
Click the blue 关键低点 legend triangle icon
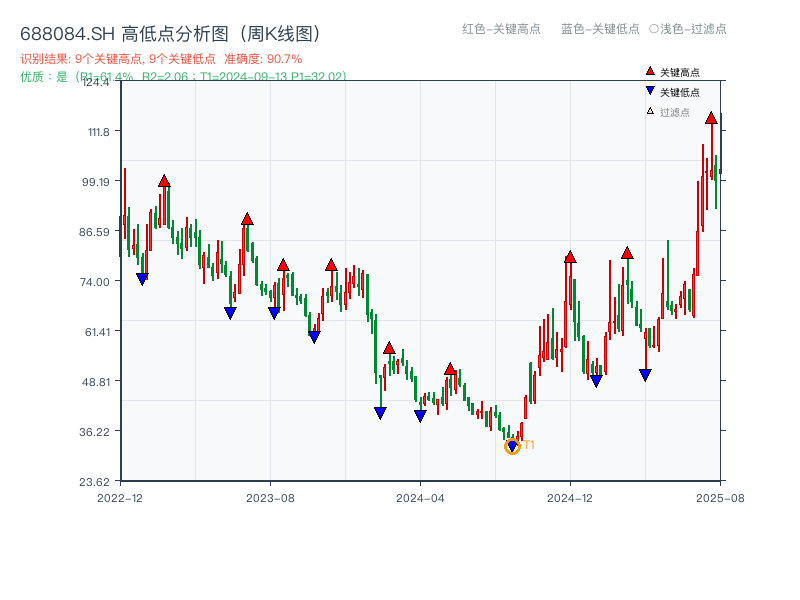(x=649, y=89)
